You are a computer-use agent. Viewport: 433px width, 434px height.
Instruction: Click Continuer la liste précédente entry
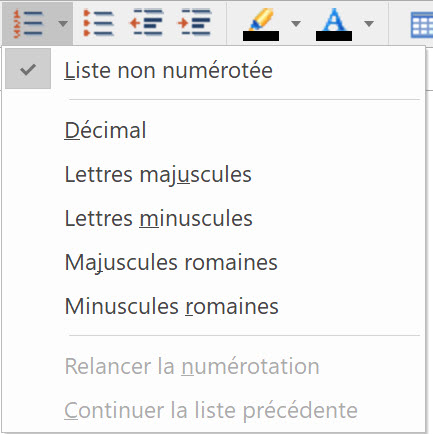tap(213, 410)
